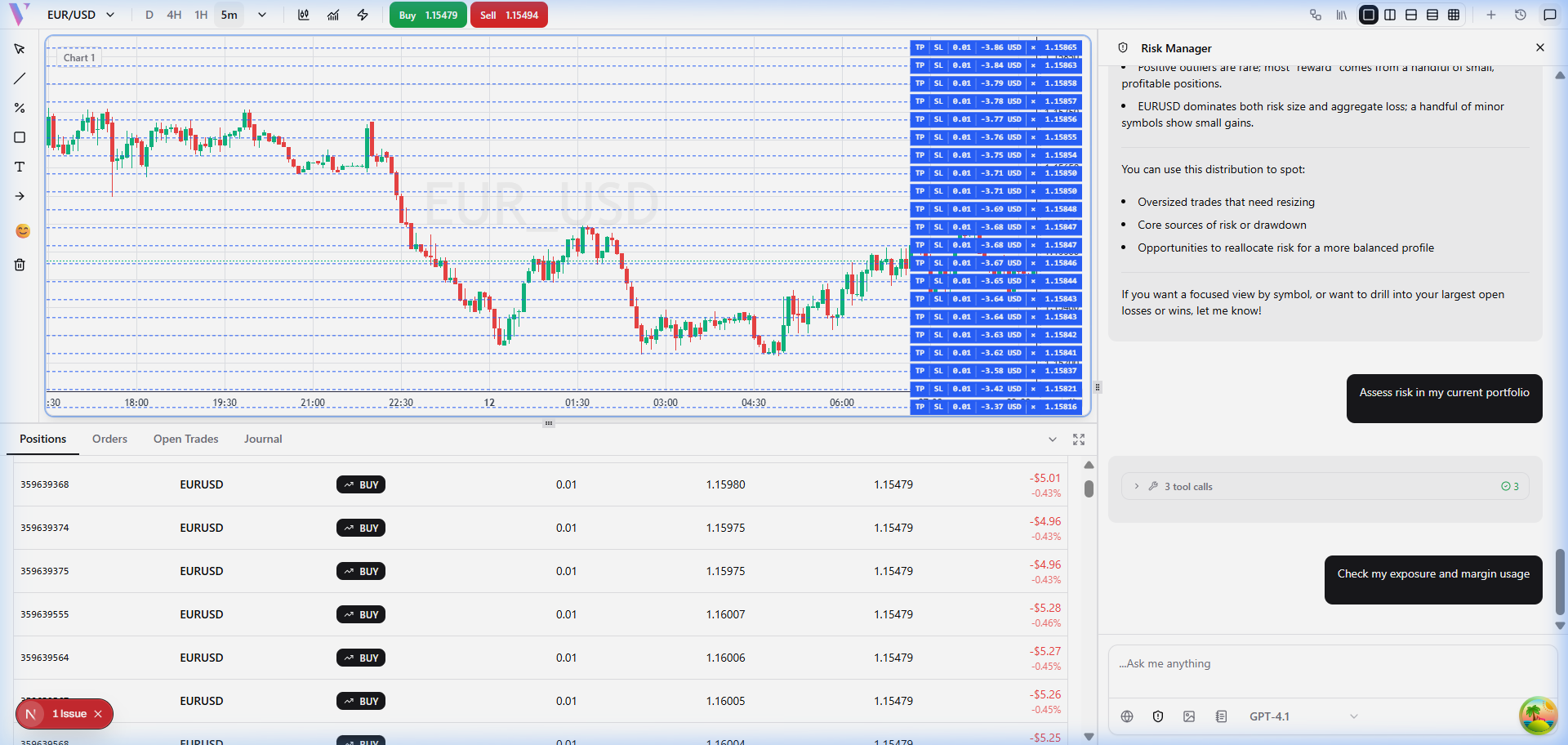Image resolution: width=1568 pixels, height=745 pixels.
Task: Switch to the grid chart layout
Action: tap(1454, 15)
